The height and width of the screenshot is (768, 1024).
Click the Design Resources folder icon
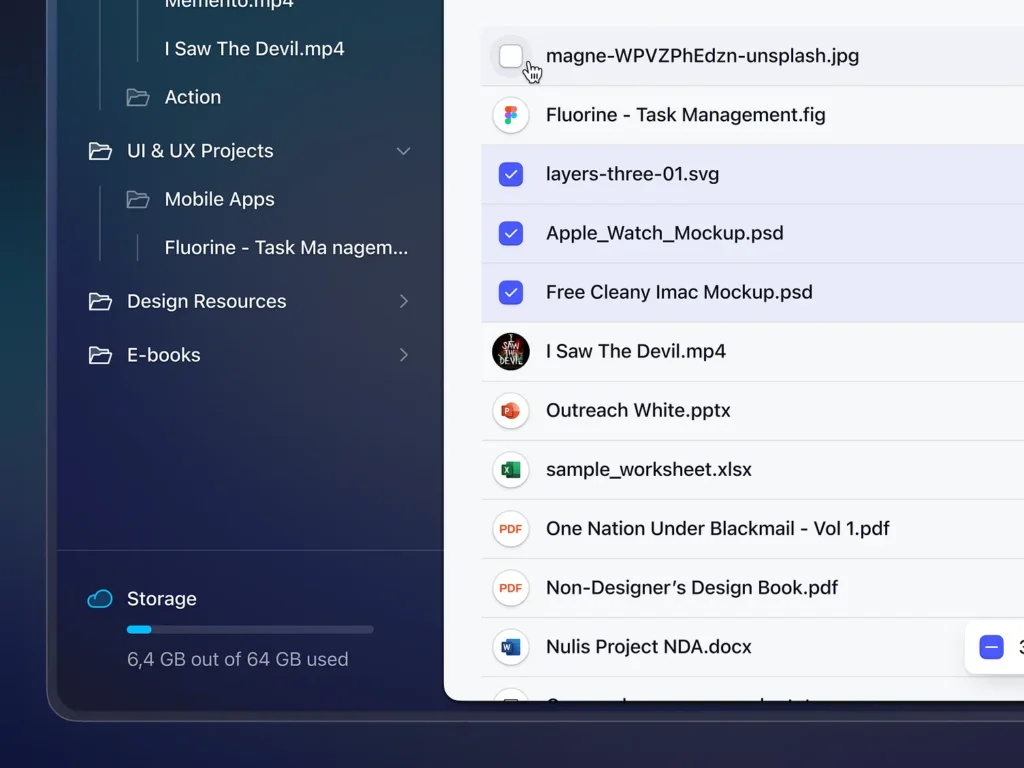(100, 301)
